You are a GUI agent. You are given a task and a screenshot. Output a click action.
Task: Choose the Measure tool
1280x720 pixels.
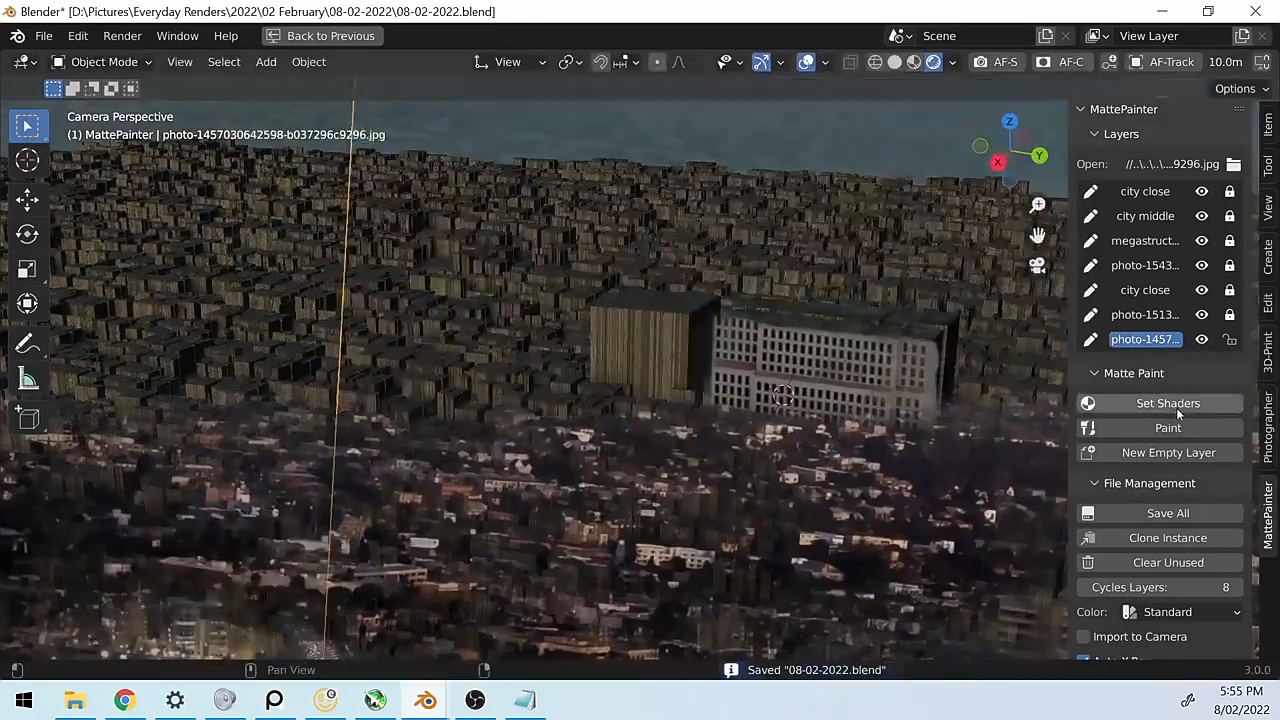[x=27, y=380]
